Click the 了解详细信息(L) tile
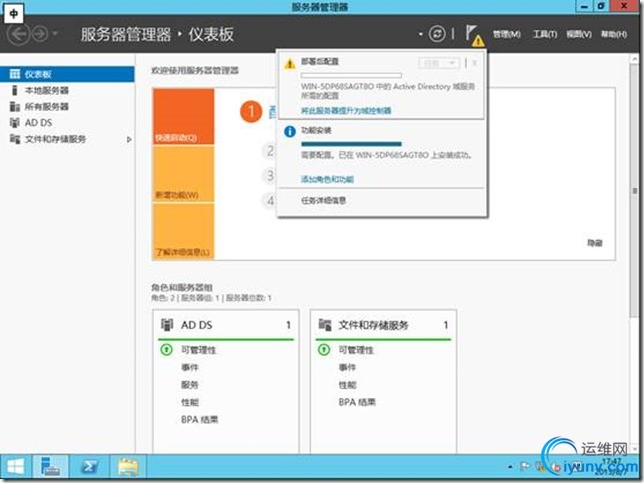Viewport: 644px width, 483px height. (183, 231)
